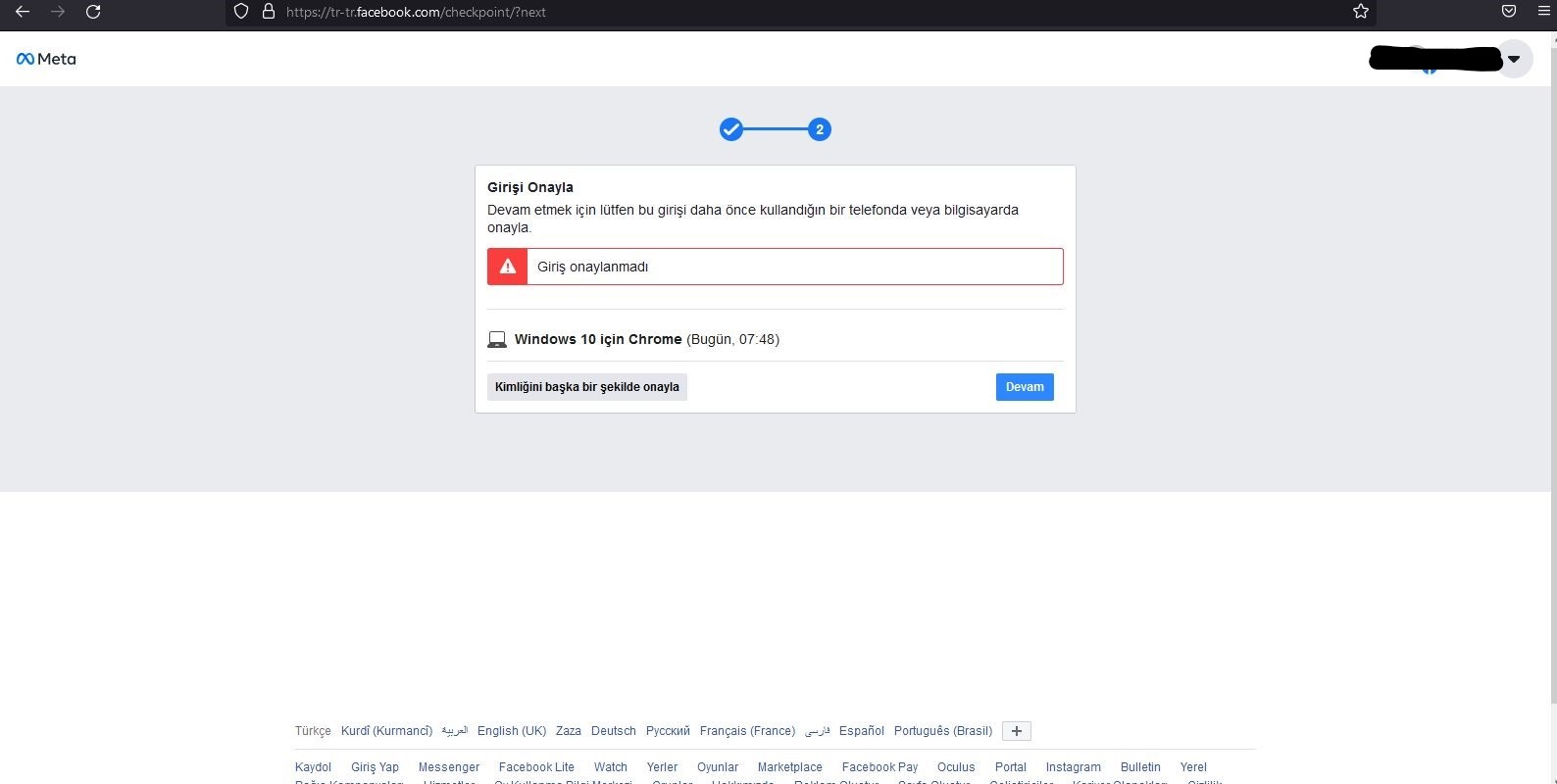Open the Oculus footer link
This screenshot has height=784, width=1557.
click(956, 767)
